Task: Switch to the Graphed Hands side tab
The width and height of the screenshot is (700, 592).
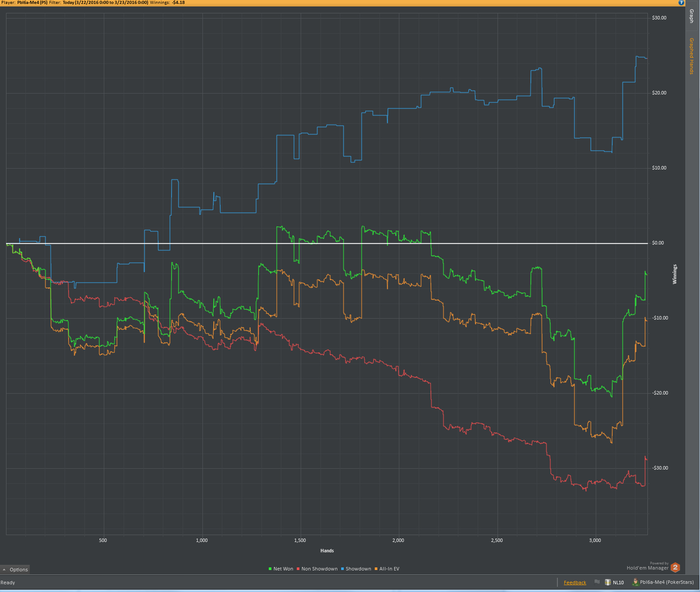Action: (x=692, y=56)
